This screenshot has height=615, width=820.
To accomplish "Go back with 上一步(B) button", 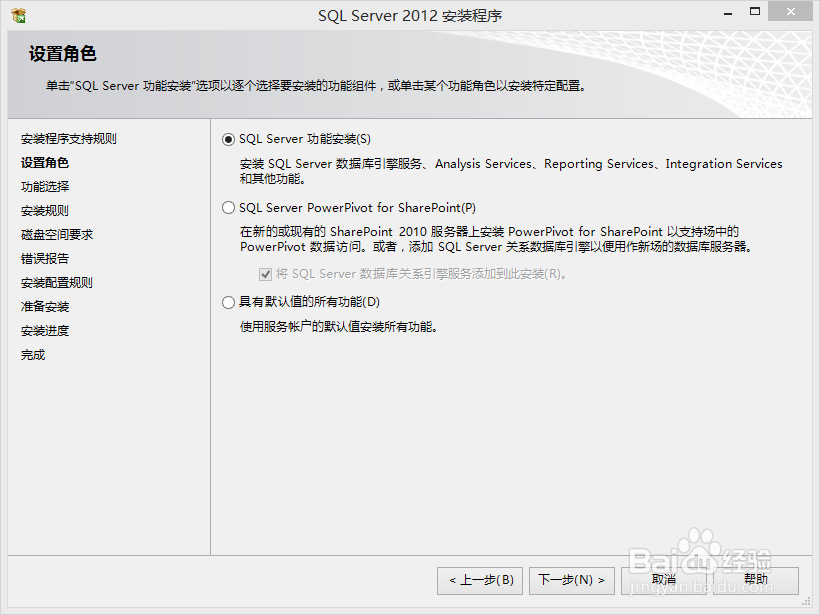I will tap(480, 580).
